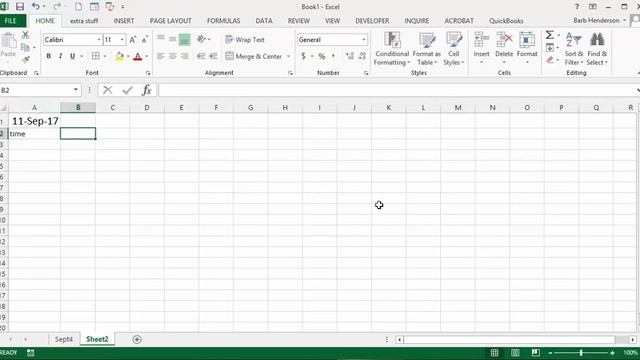Open Merge & Center dropdown arrow
This screenshot has width=640, height=360.
point(289,56)
